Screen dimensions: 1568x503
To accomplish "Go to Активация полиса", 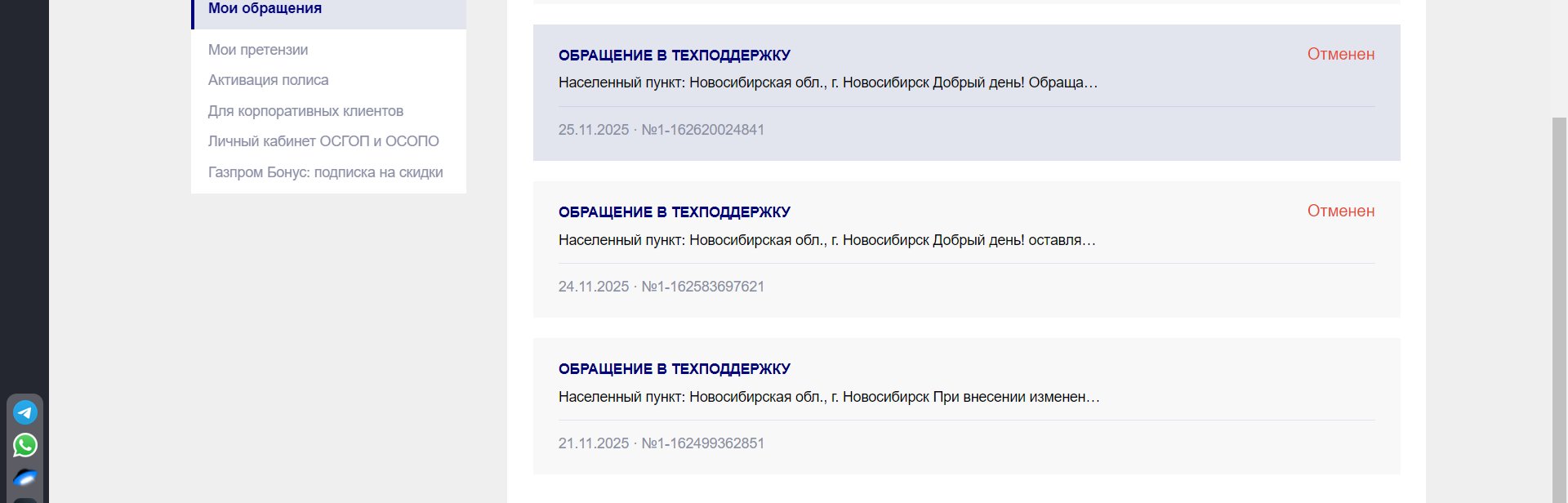I will coord(268,80).
